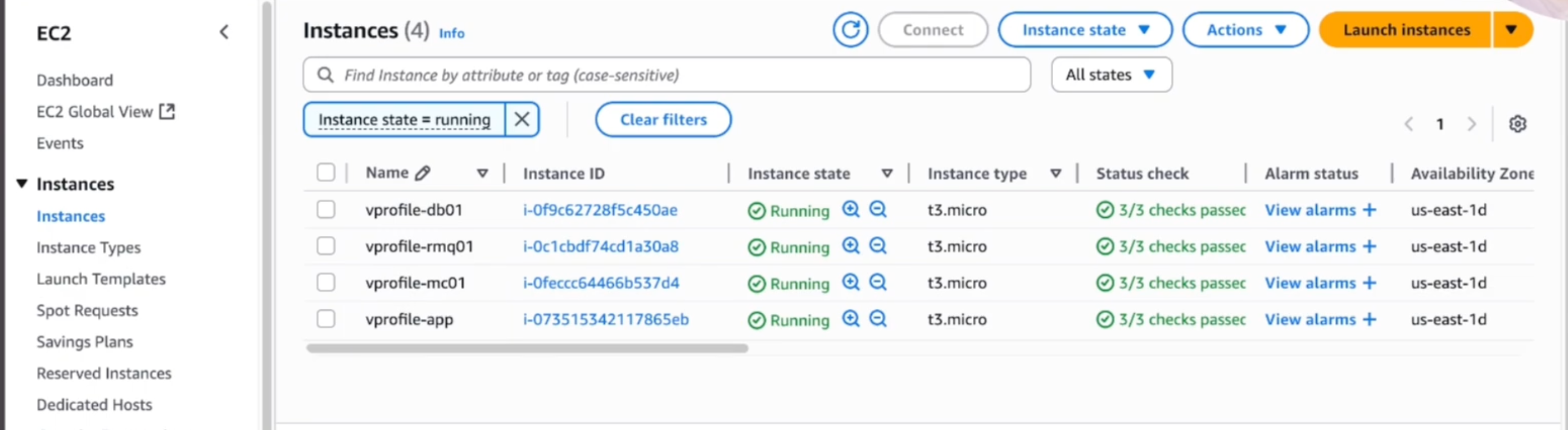Open the All states filter dropdown

1112,75
